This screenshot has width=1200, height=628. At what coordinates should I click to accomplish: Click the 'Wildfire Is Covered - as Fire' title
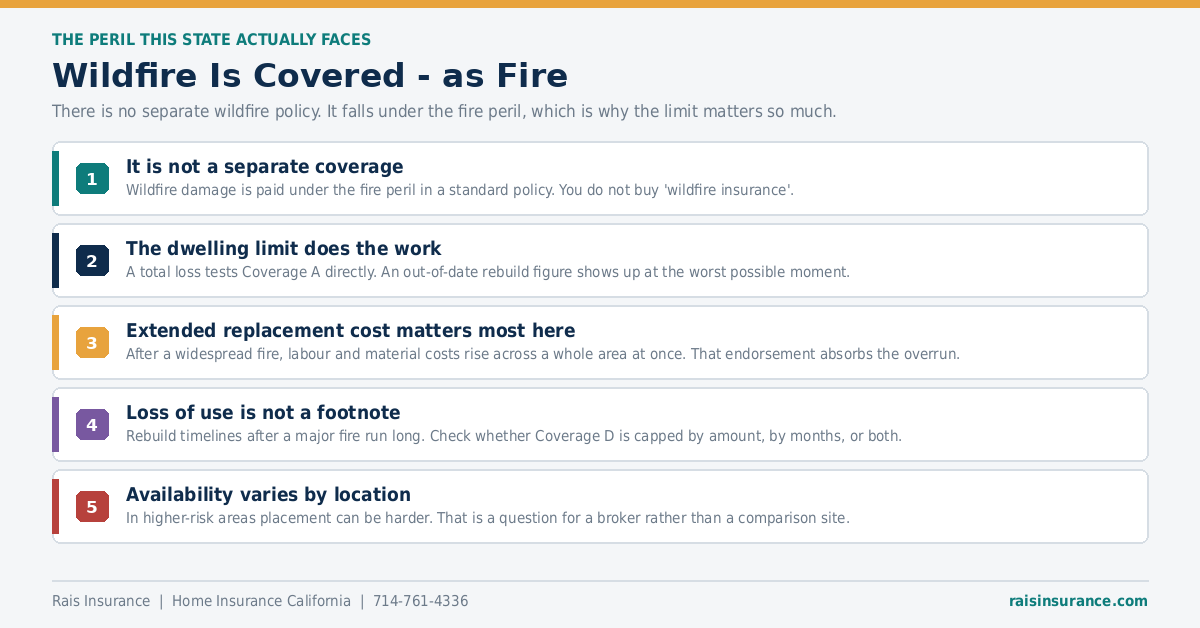click(x=310, y=76)
